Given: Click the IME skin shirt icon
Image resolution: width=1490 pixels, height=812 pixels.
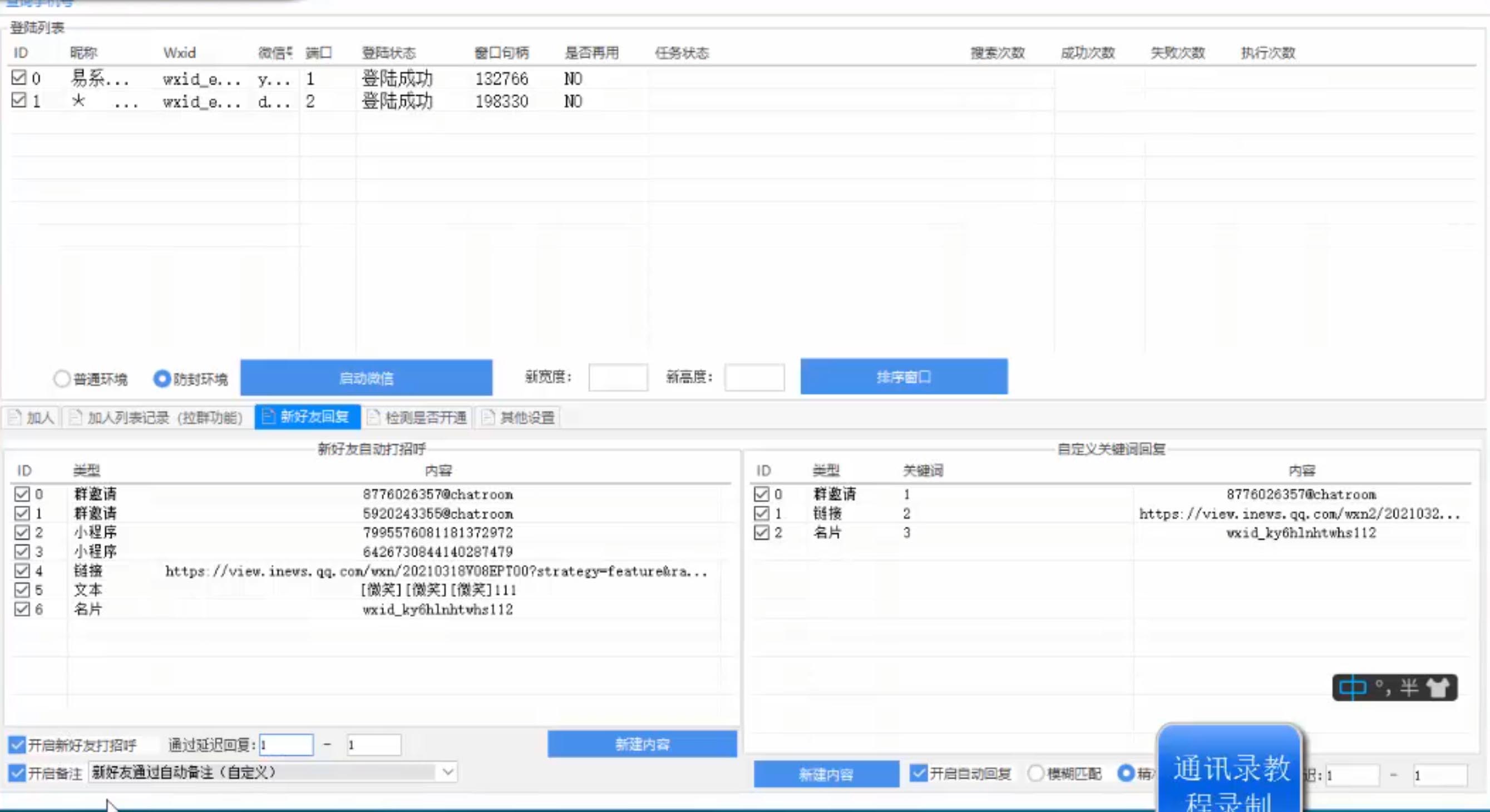Looking at the screenshot, I should (1437, 687).
